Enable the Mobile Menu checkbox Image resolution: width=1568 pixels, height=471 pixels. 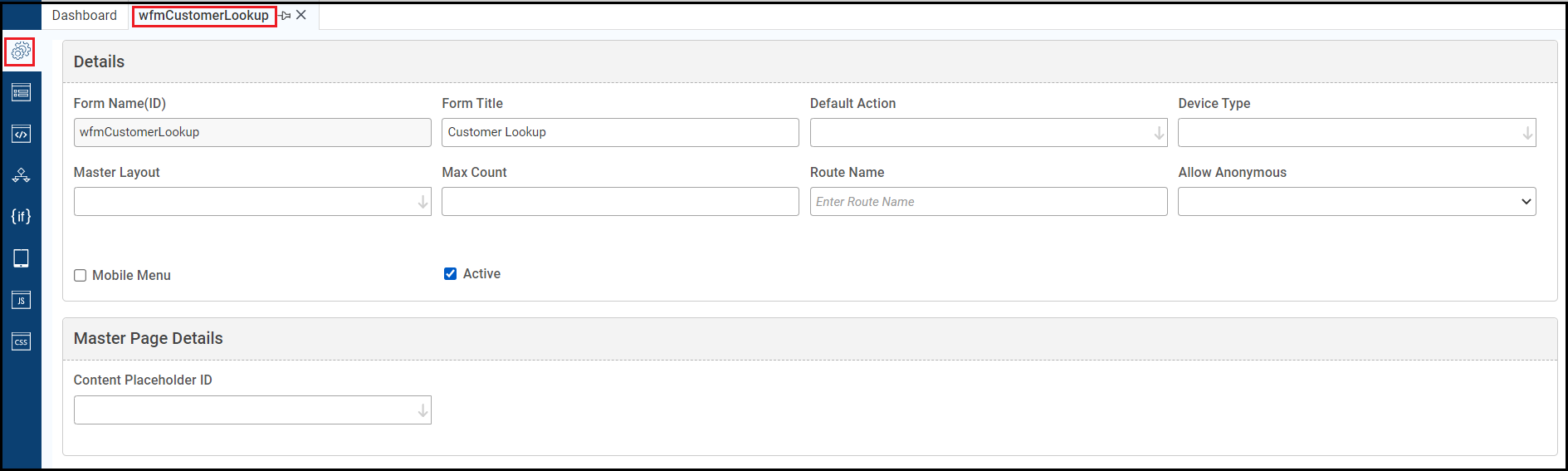(81, 276)
